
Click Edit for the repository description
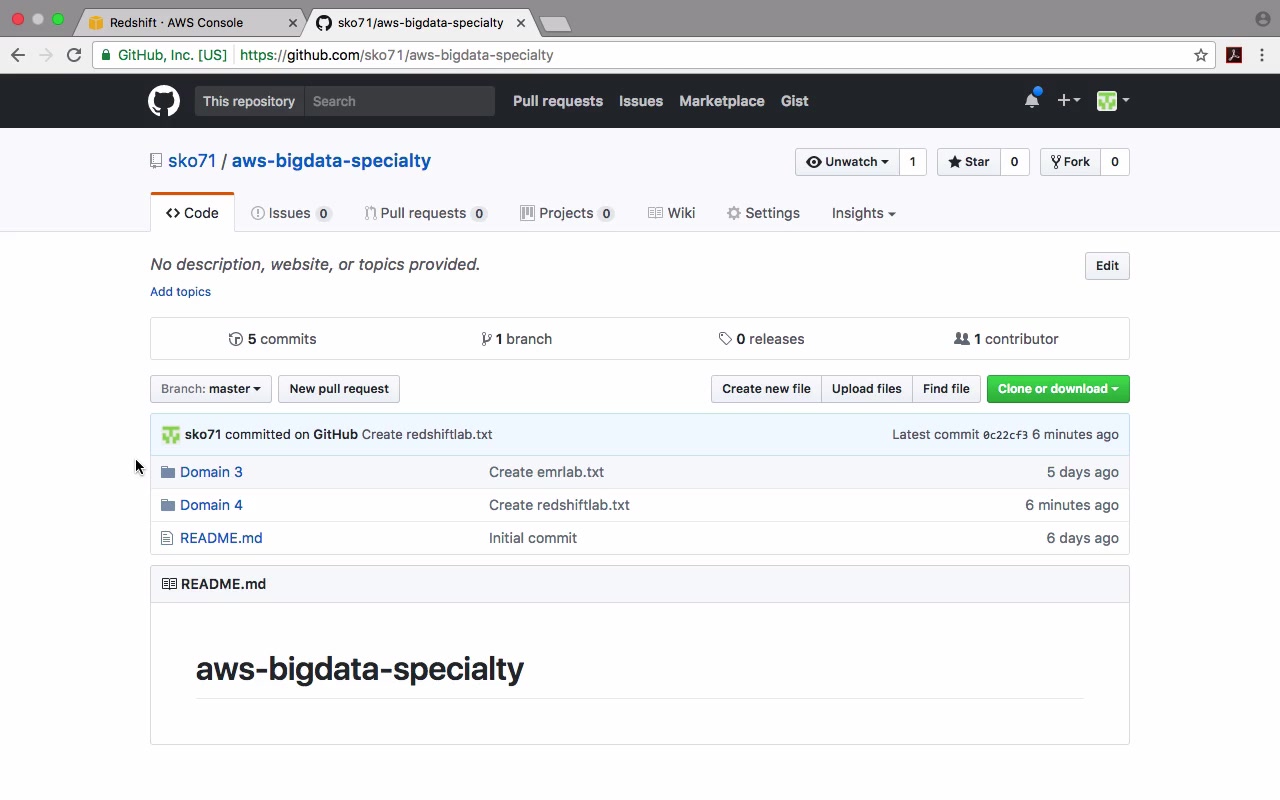1107,266
